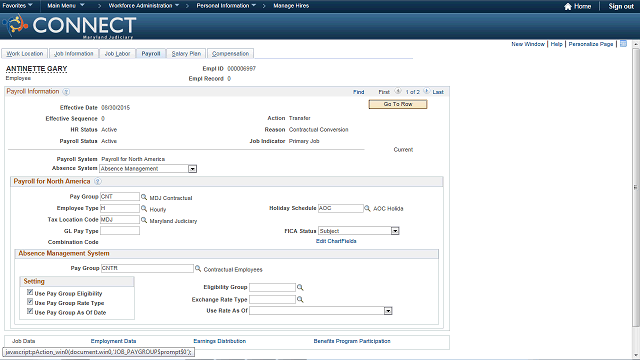640x360 pixels.
Task: Open the Employment Data link
Action: click(113, 341)
